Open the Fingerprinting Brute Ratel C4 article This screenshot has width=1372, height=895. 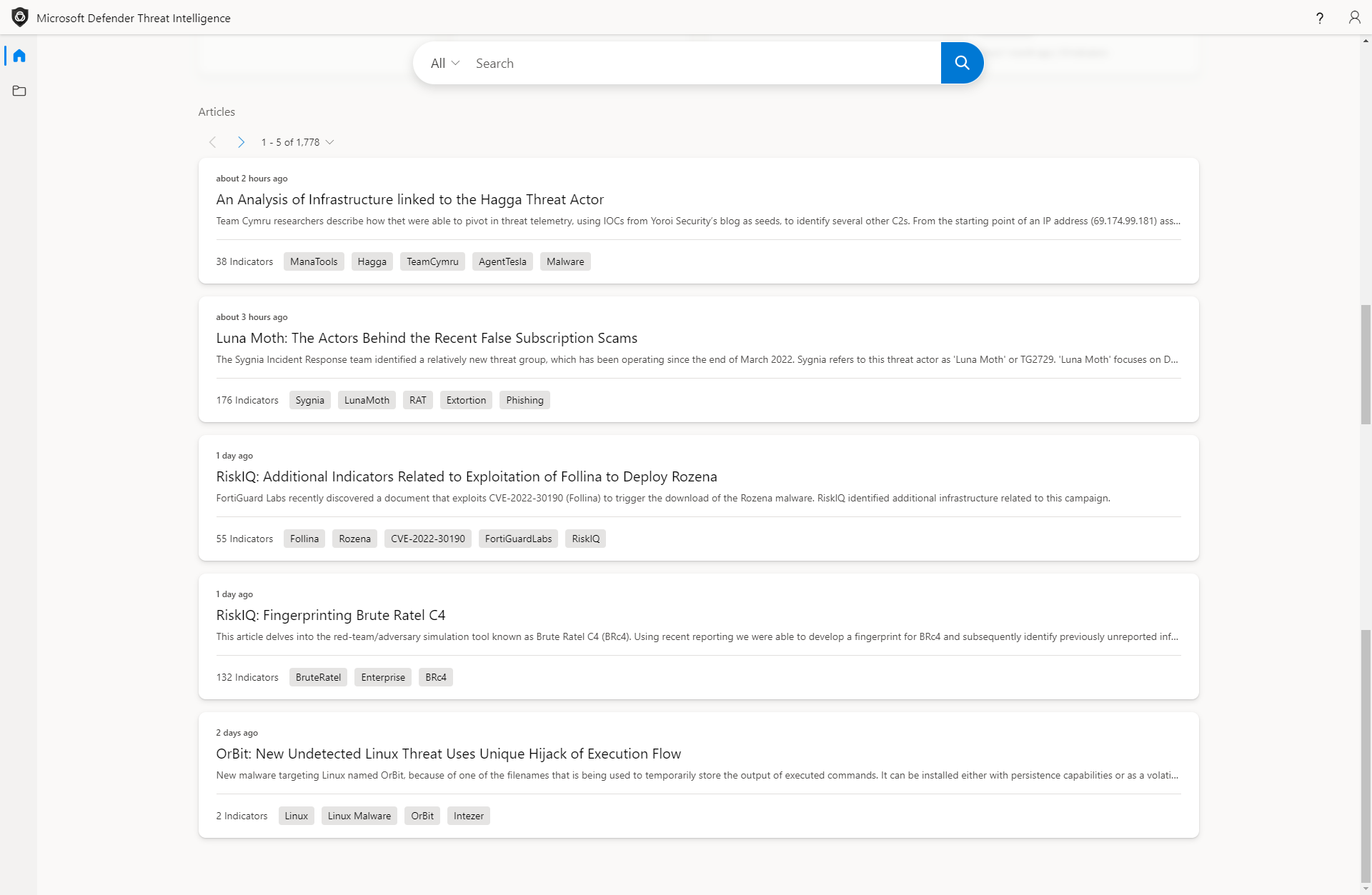click(331, 615)
